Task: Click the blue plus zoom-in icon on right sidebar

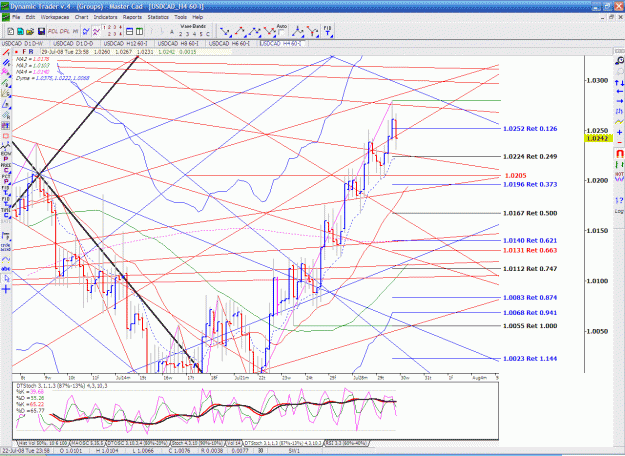Action: [x=619, y=132]
